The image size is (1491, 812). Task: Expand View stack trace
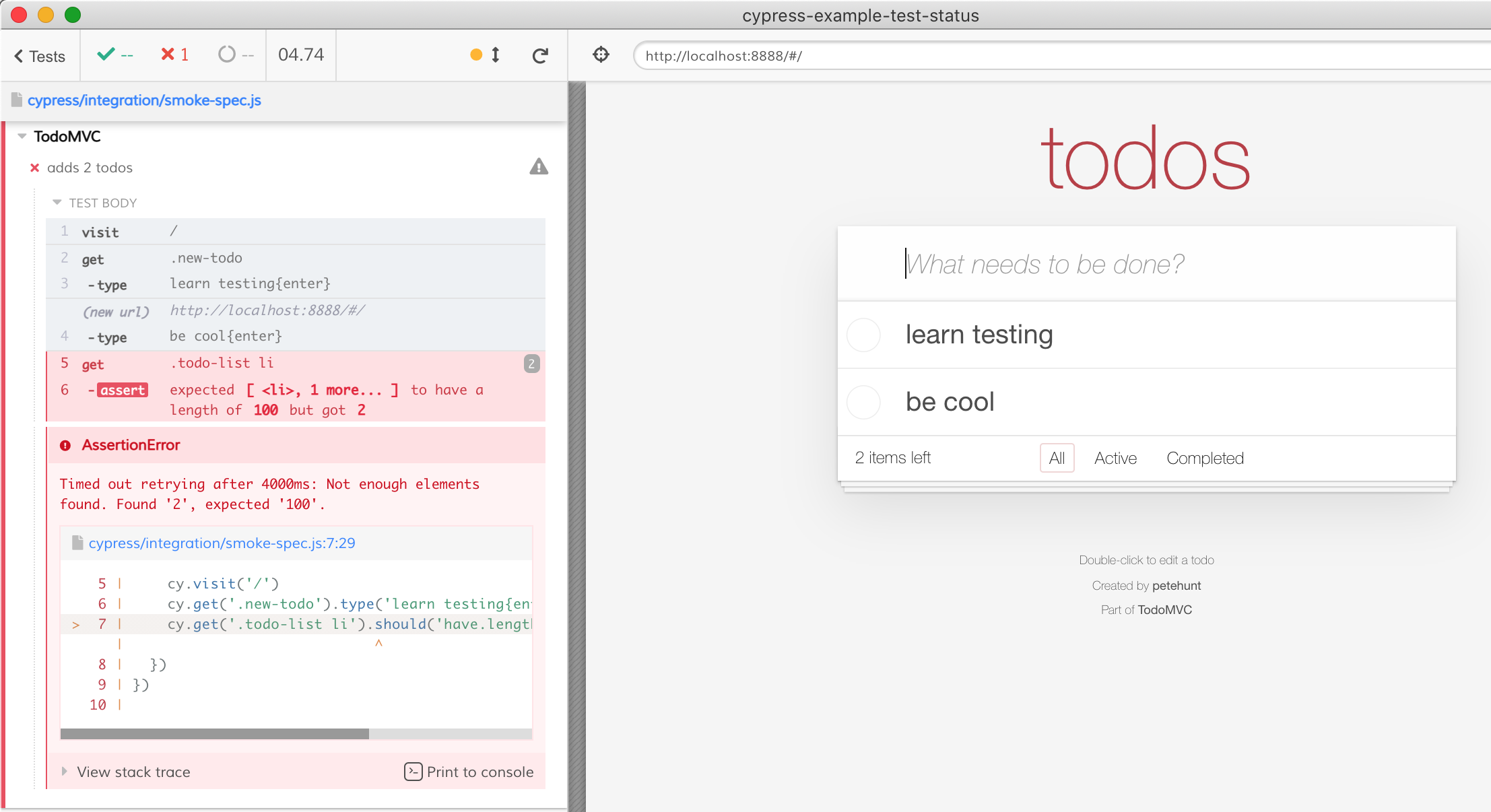133,772
